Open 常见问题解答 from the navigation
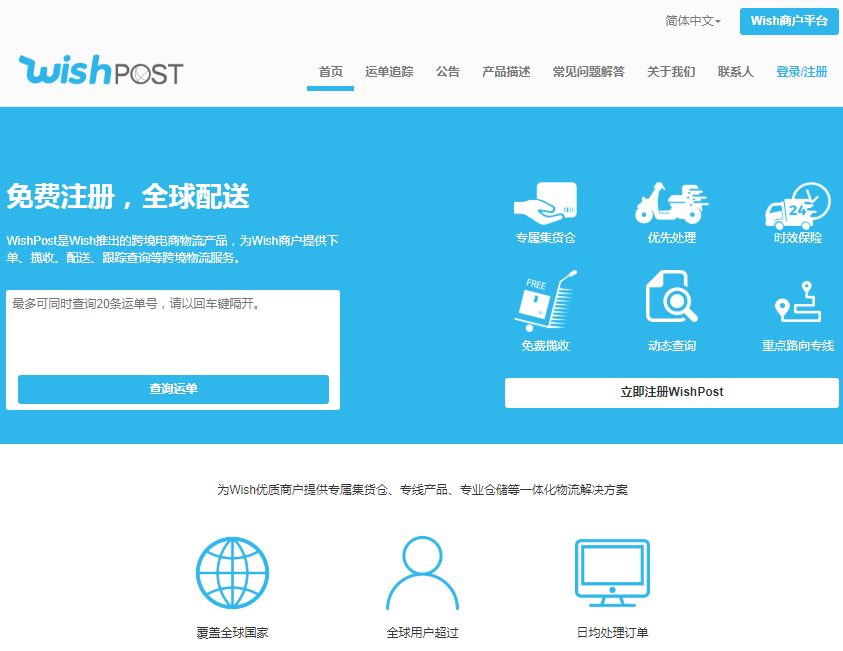The image size is (843, 651). coord(589,72)
